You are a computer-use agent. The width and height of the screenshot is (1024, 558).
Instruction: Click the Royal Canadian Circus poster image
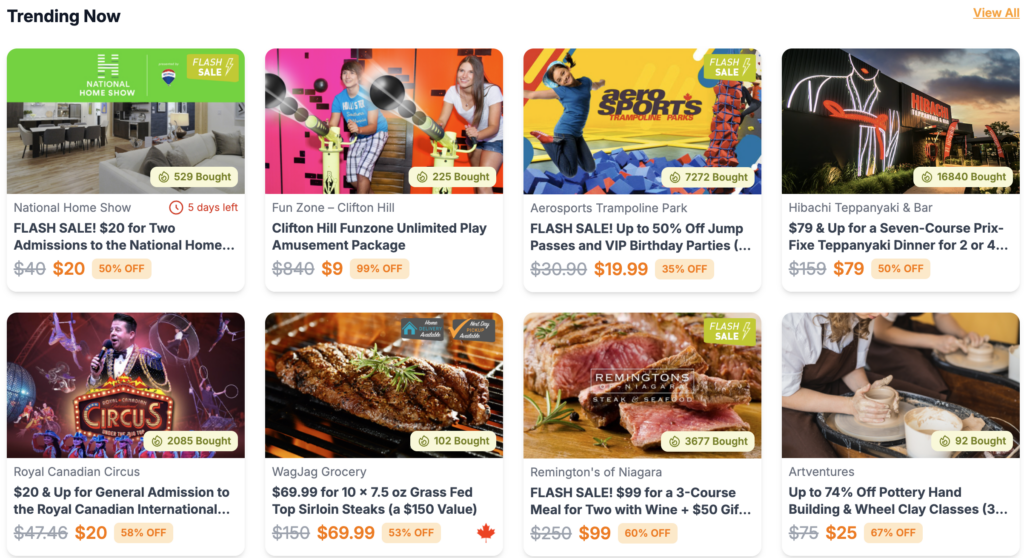tap(125, 385)
